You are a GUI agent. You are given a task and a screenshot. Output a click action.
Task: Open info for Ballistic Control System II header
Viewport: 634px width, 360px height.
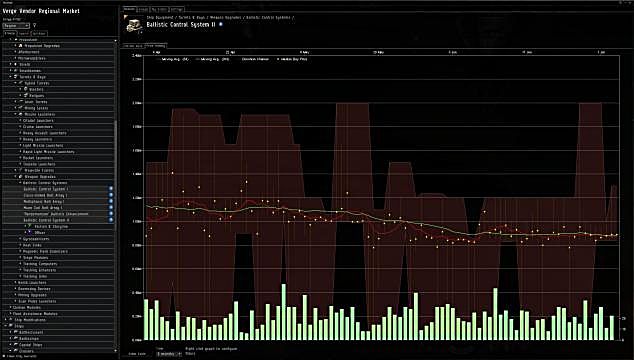(x=221, y=24)
